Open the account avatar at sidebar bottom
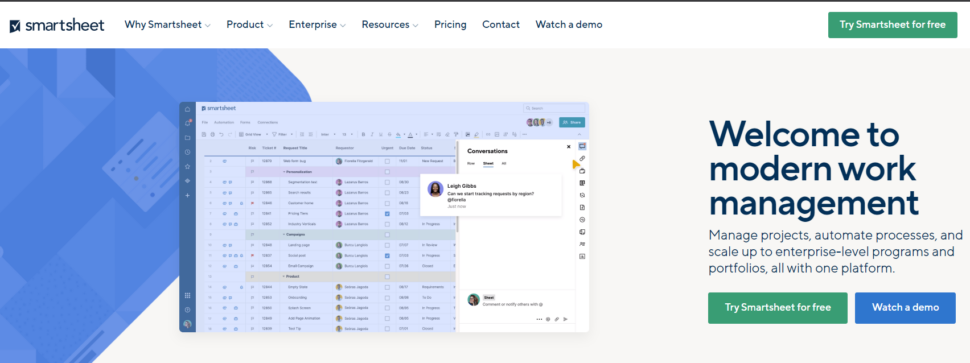This screenshot has width=970, height=363. point(187,324)
